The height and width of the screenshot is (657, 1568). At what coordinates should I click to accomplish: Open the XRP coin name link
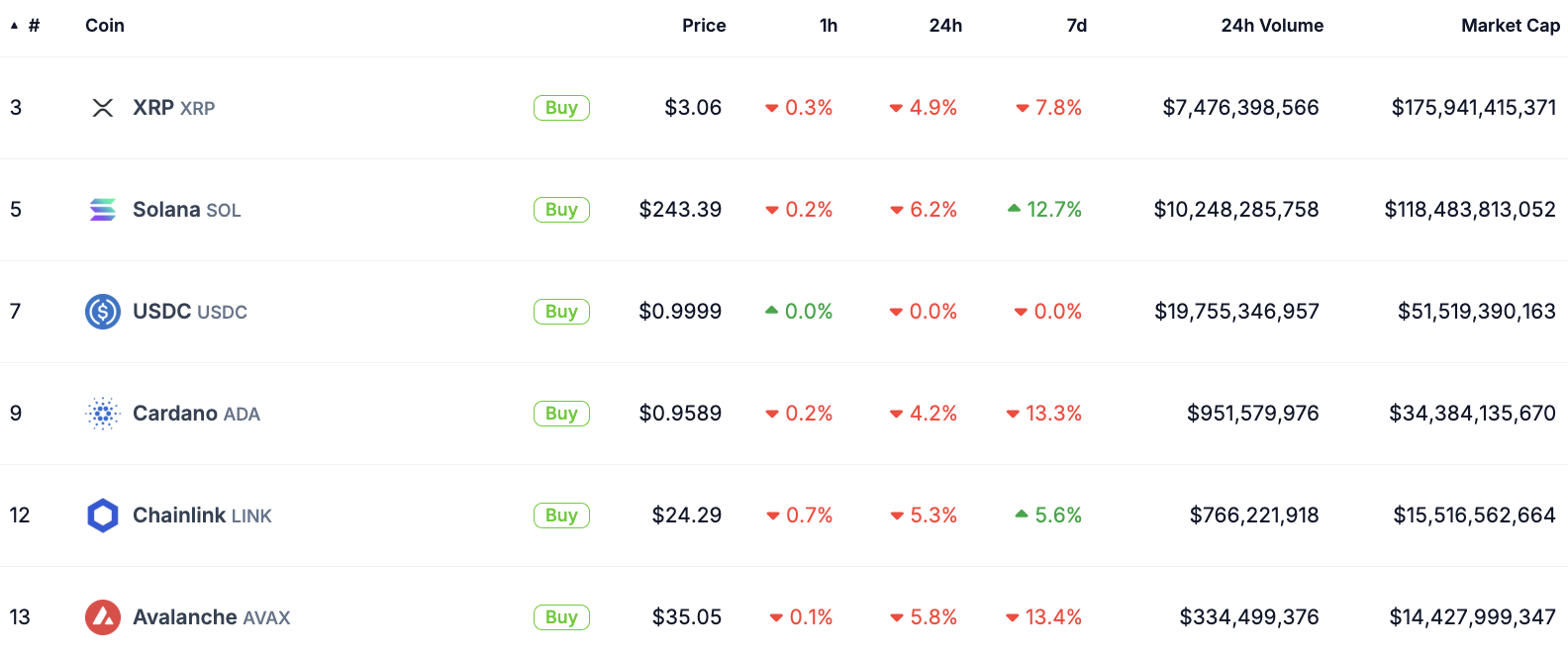coord(153,107)
